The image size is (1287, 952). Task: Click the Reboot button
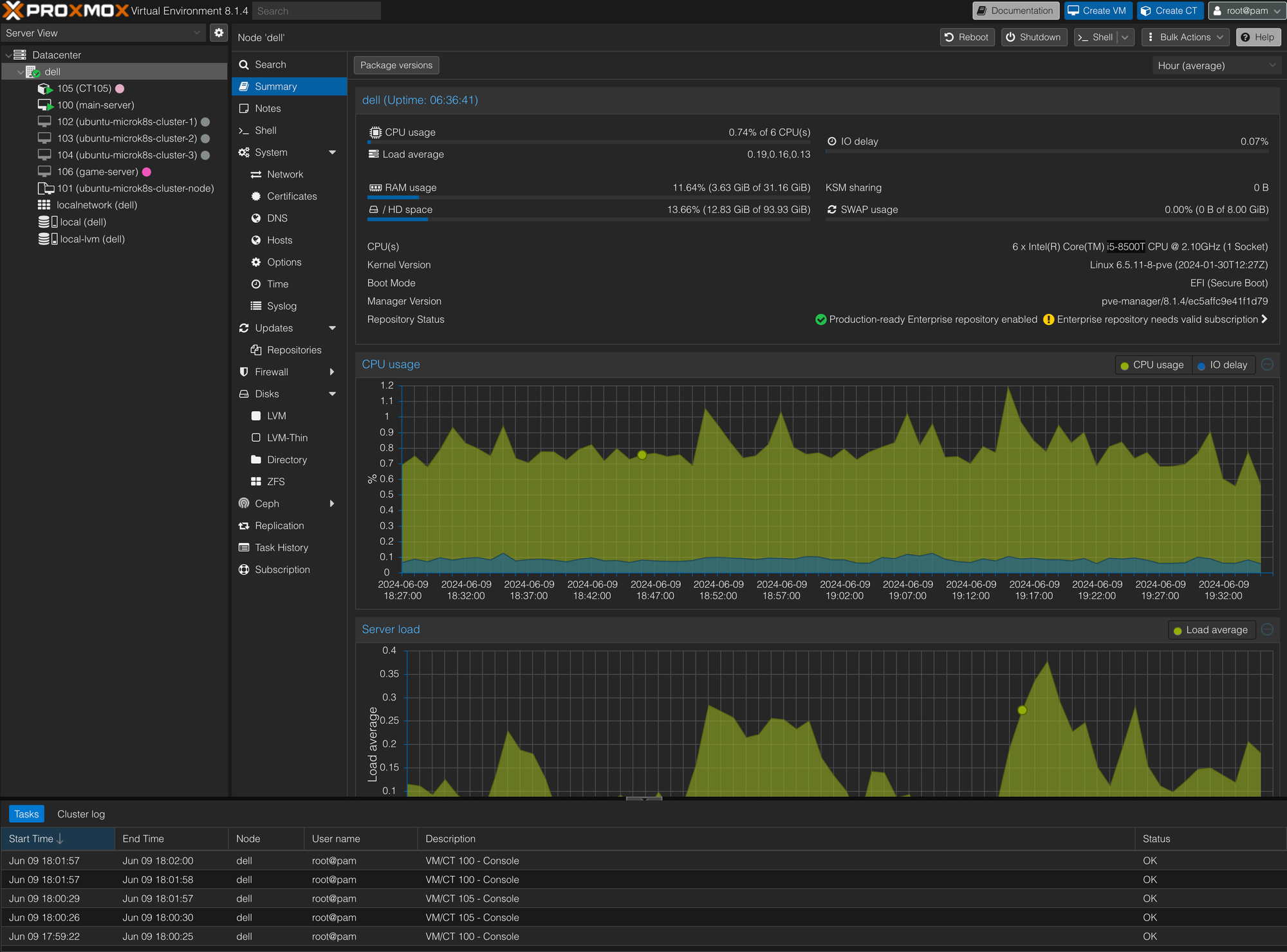click(967, 37)
